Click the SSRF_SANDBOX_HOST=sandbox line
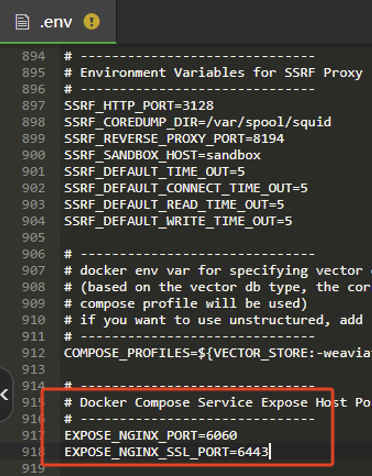This screenshot has height=476, width=372. point(162,155)
